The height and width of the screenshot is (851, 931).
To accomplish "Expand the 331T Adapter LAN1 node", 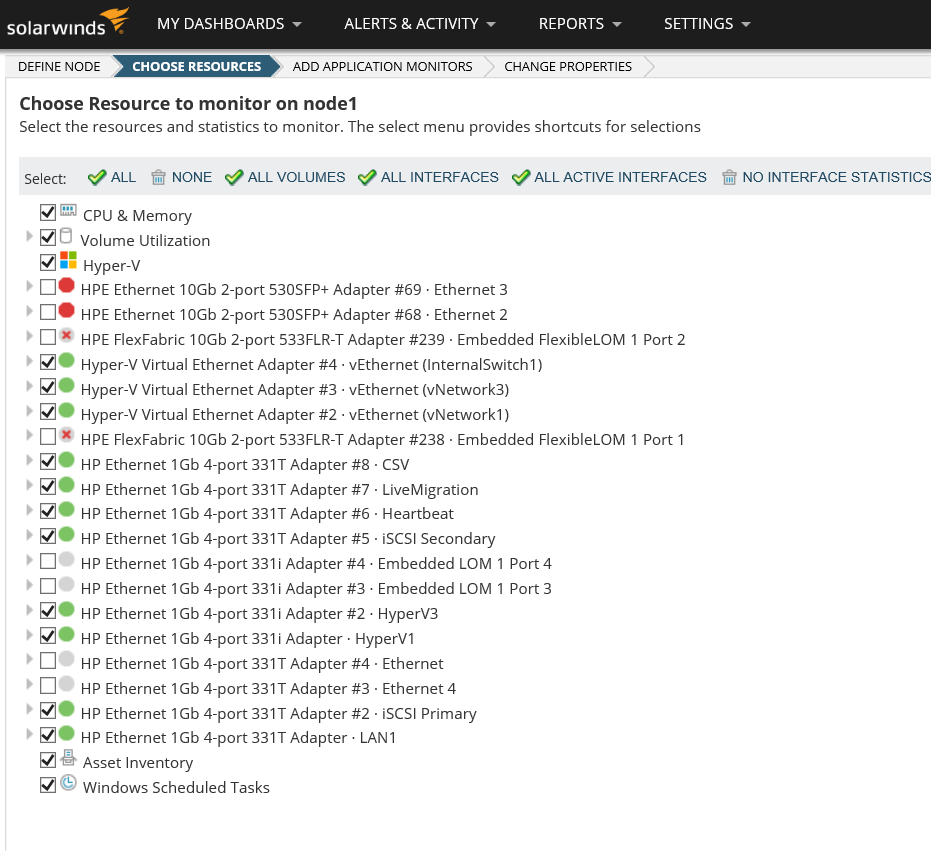I will pyautogui.click(x=29, y=734).
